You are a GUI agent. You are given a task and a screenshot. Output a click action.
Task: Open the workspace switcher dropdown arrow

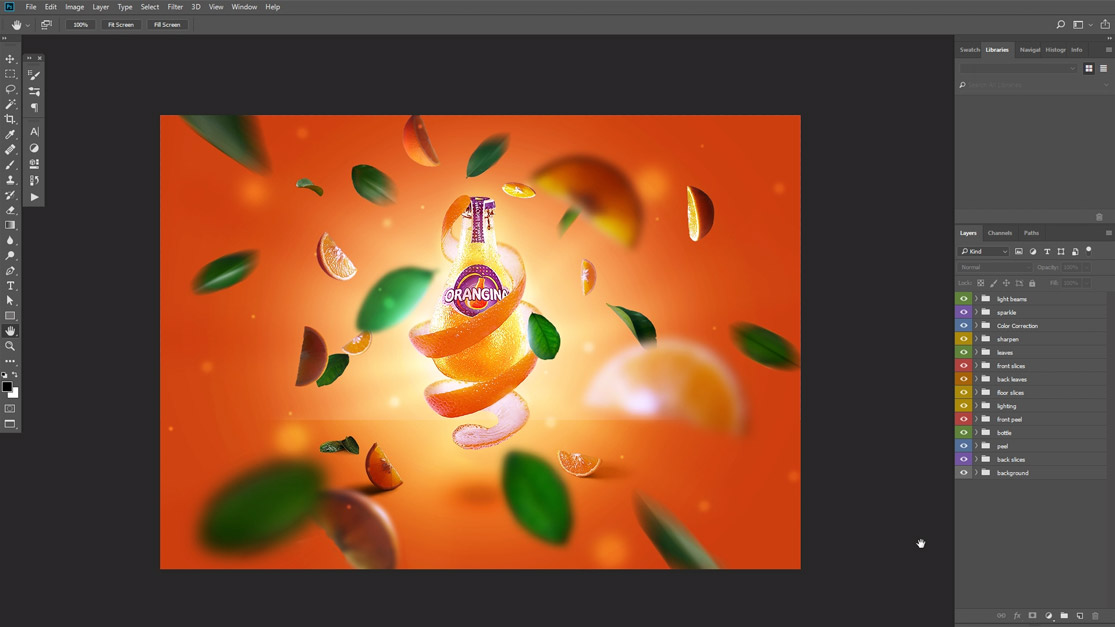1091,25
